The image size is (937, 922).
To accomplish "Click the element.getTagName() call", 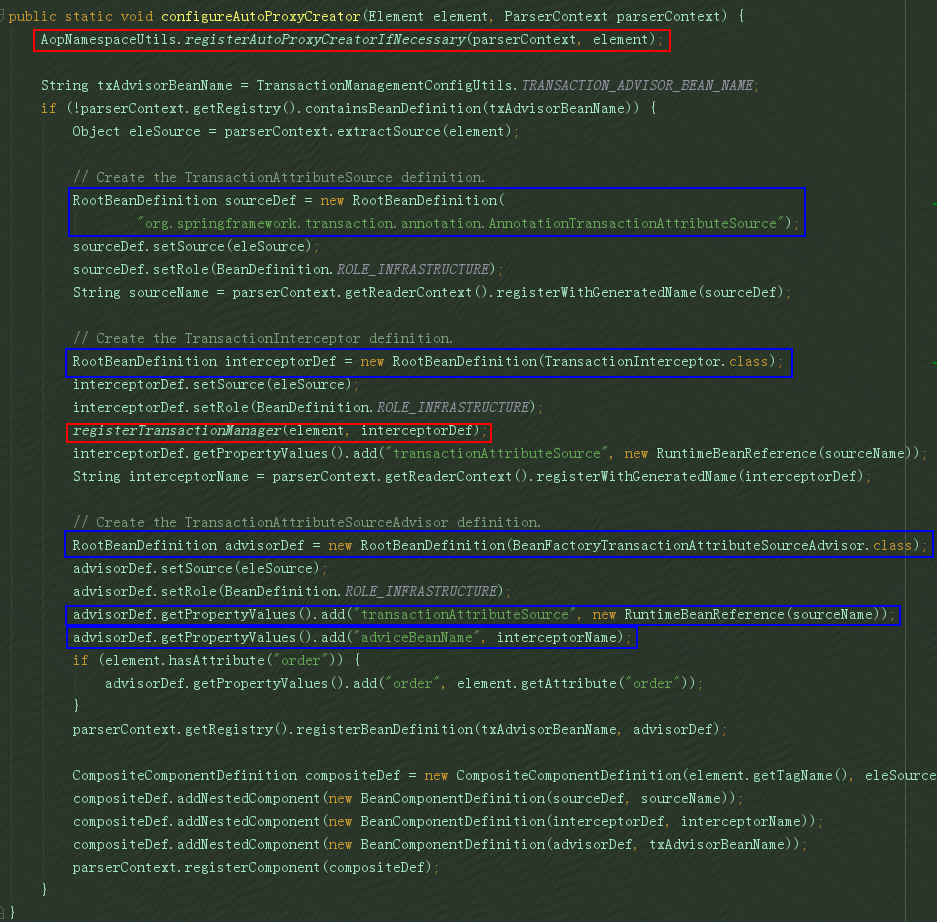I will tap(768, 776).
